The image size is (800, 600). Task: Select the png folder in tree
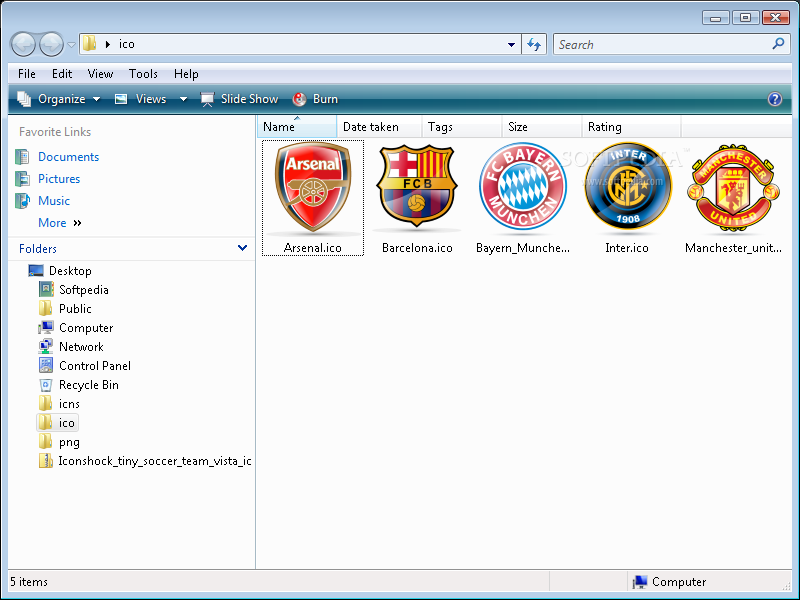69,442
